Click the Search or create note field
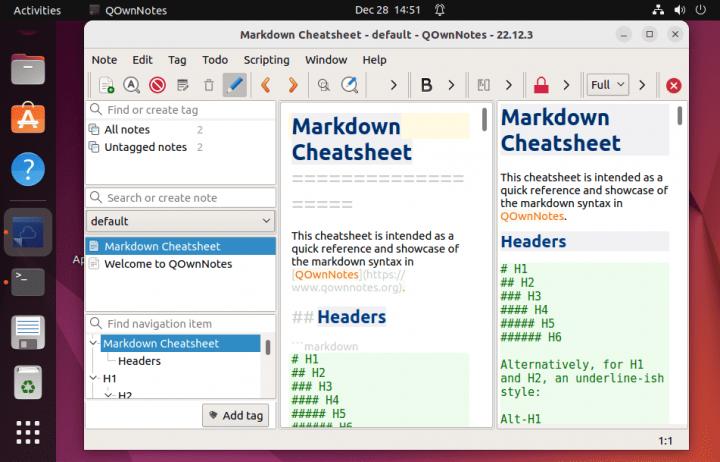 (186, 198)
